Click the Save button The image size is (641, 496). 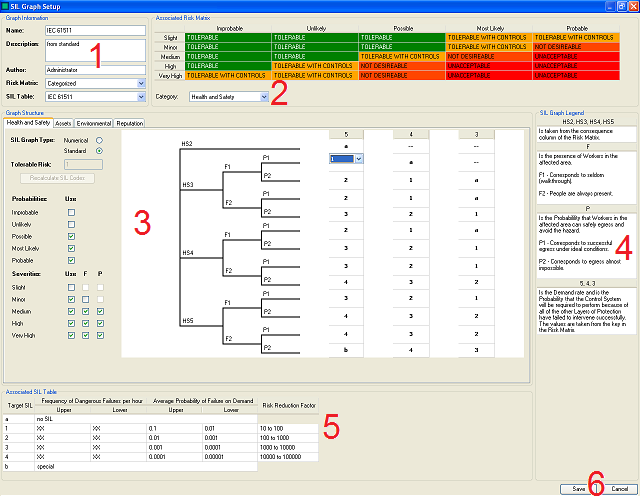click(x=579, y=488)
